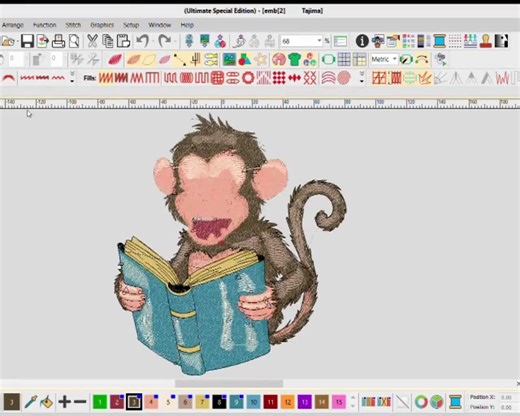Screen dimensions: 520x416
Task: Open the Window menu
Action: click(x=160, y=25)
